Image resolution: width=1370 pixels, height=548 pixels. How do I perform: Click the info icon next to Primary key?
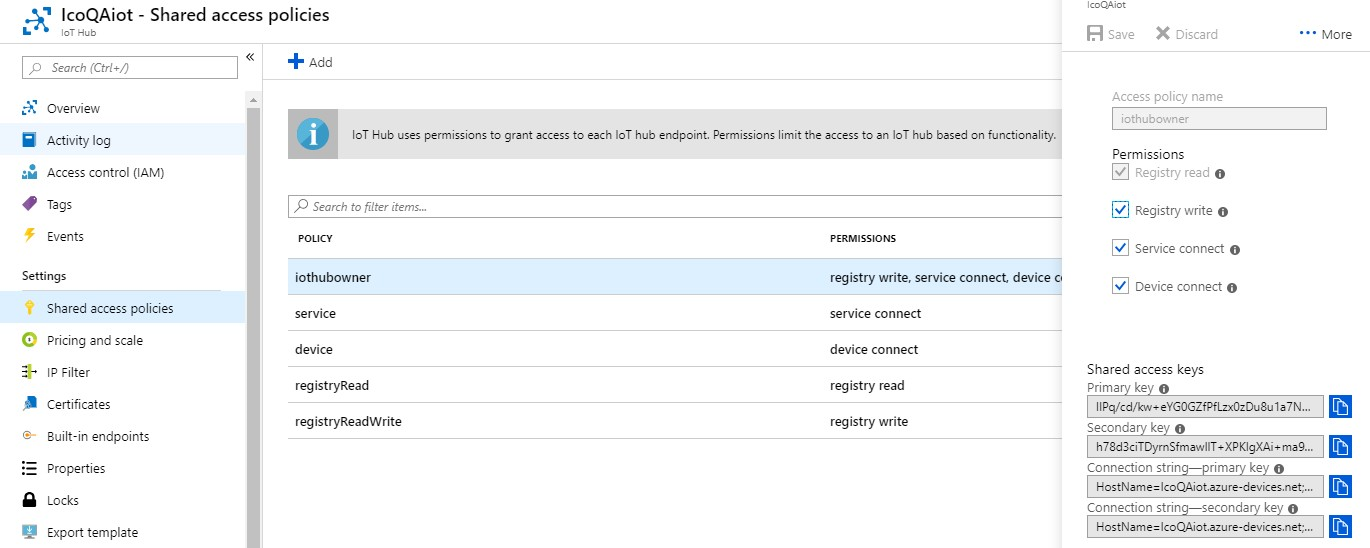point(1164,388)
